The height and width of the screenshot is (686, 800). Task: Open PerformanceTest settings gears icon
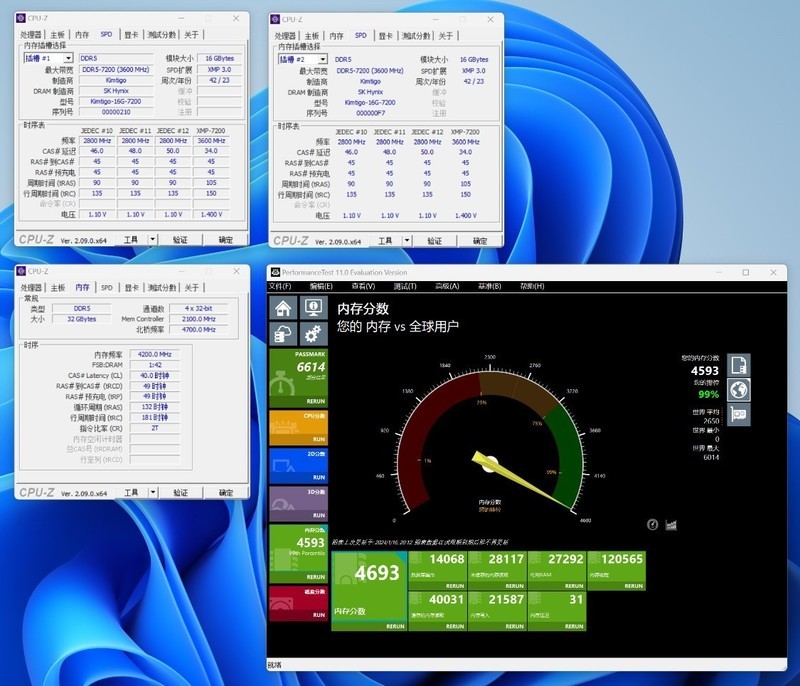[x=312, y=334]
